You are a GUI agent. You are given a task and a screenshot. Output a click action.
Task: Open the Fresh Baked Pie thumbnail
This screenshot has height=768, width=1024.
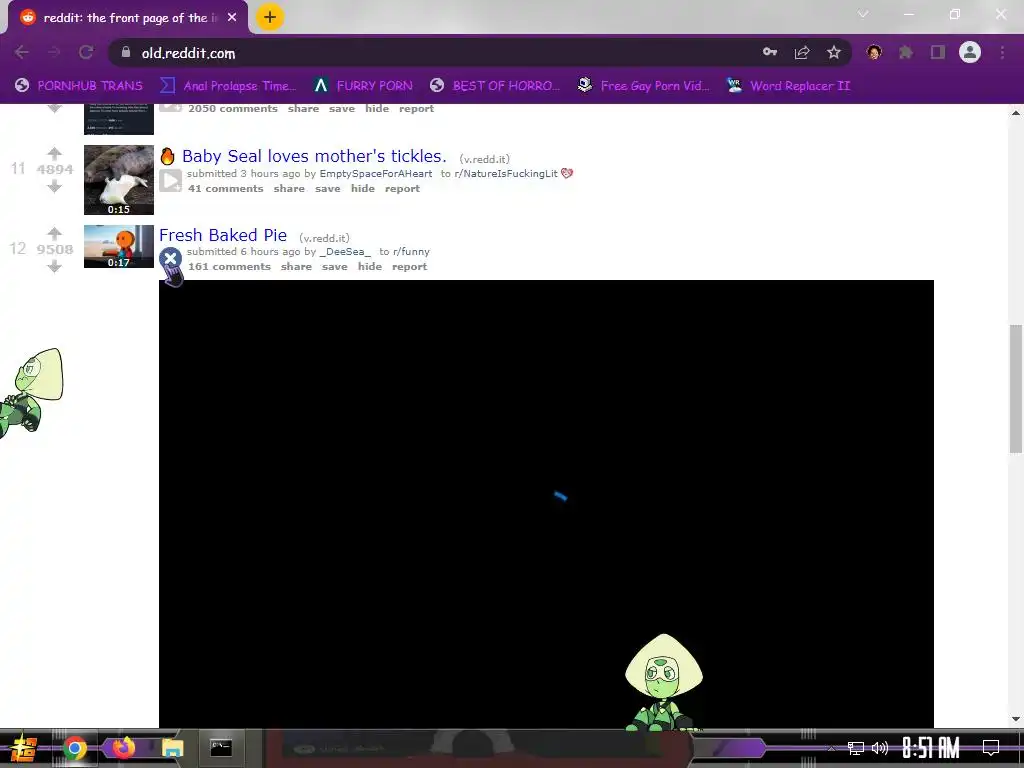click(119, 246)
